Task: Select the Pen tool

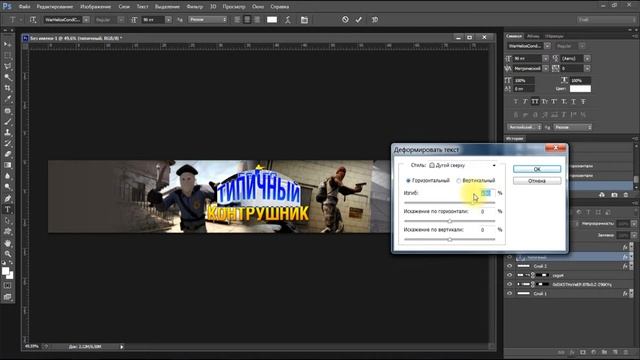Action: click(x=7, y=199)
